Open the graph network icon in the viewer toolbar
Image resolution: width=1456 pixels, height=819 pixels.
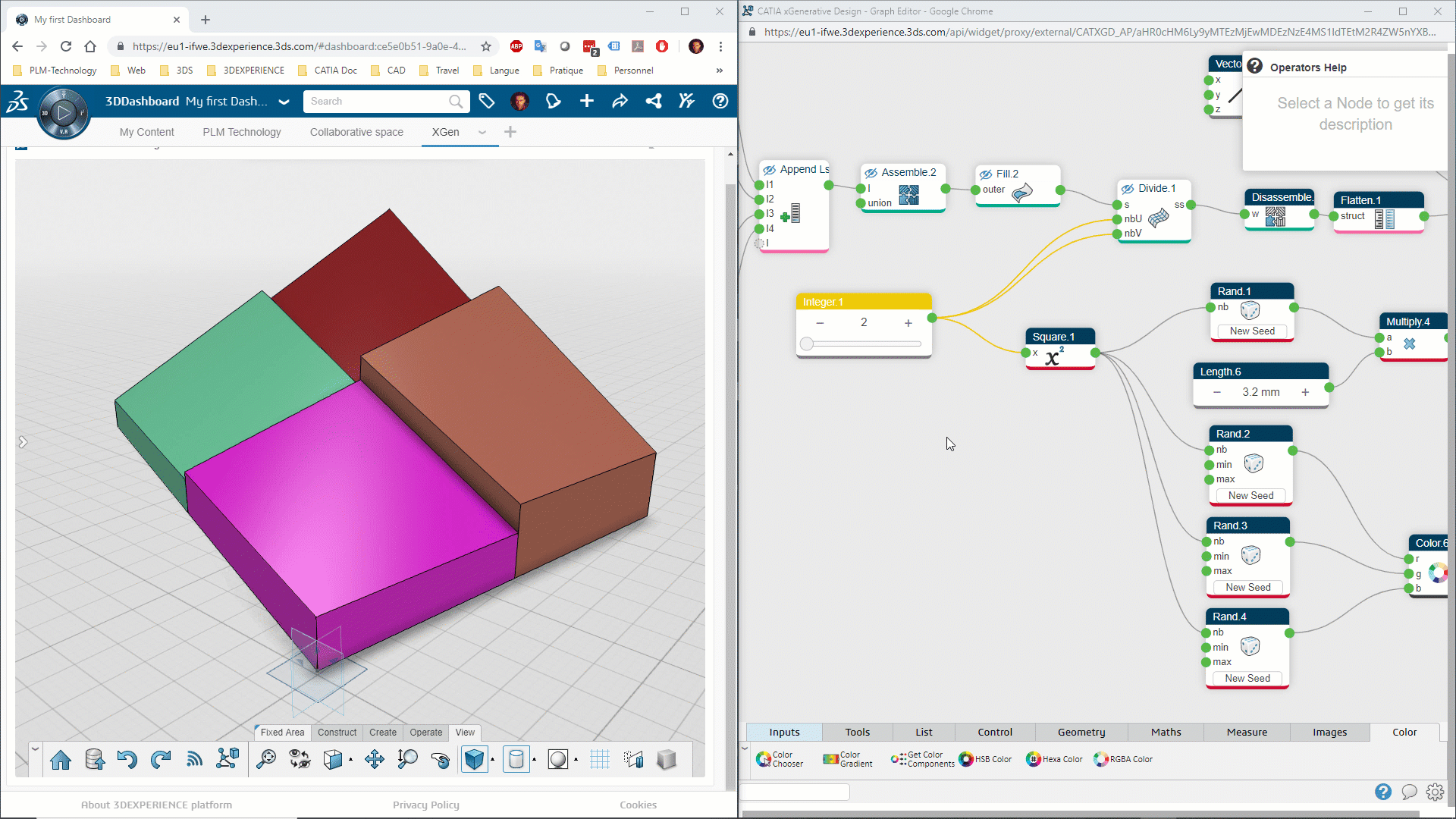(227, 759)
